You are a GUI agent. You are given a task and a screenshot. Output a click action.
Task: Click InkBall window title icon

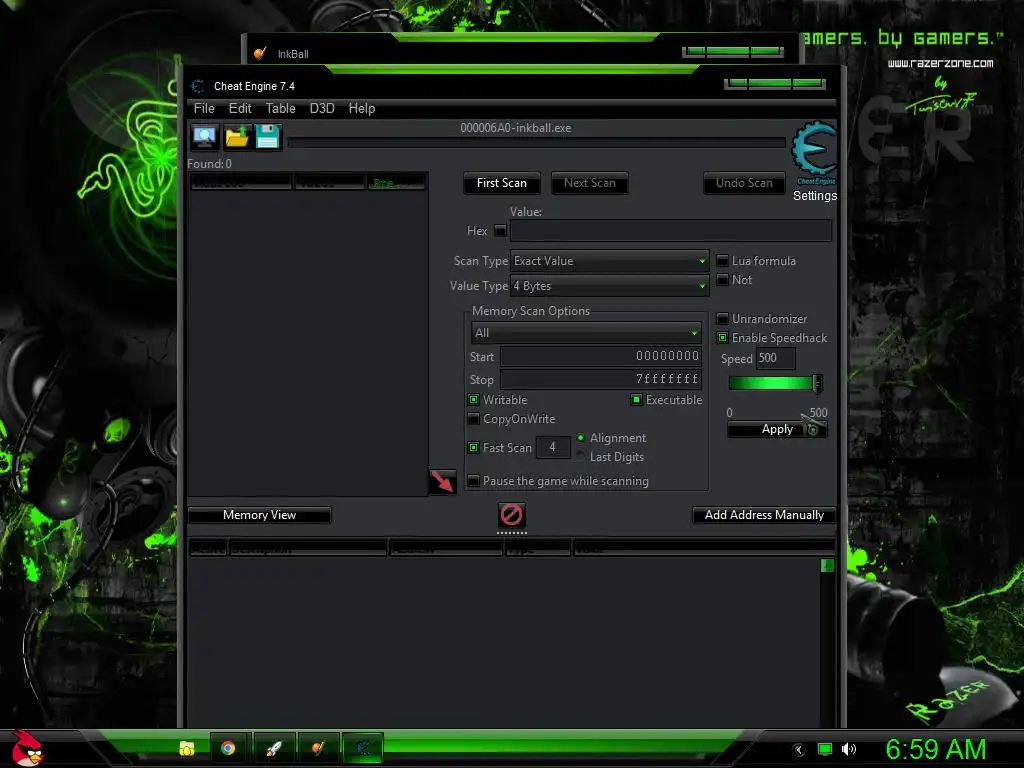click(x=260, y=54)
